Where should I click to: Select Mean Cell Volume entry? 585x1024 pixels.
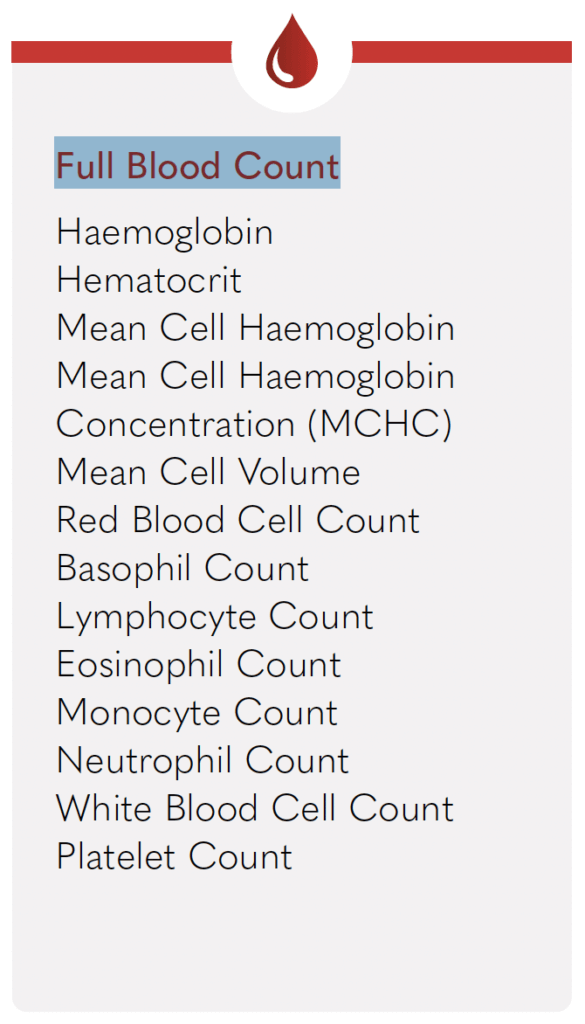[208, 472]
